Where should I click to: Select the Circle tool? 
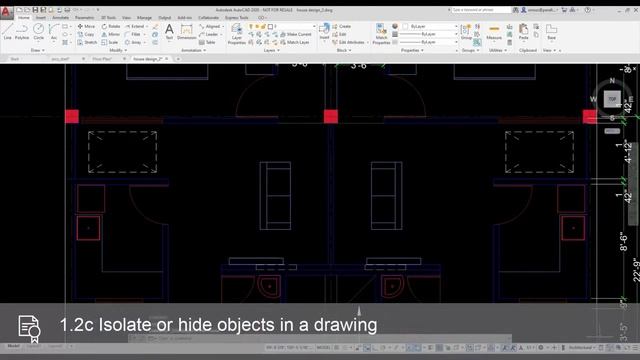38,32
